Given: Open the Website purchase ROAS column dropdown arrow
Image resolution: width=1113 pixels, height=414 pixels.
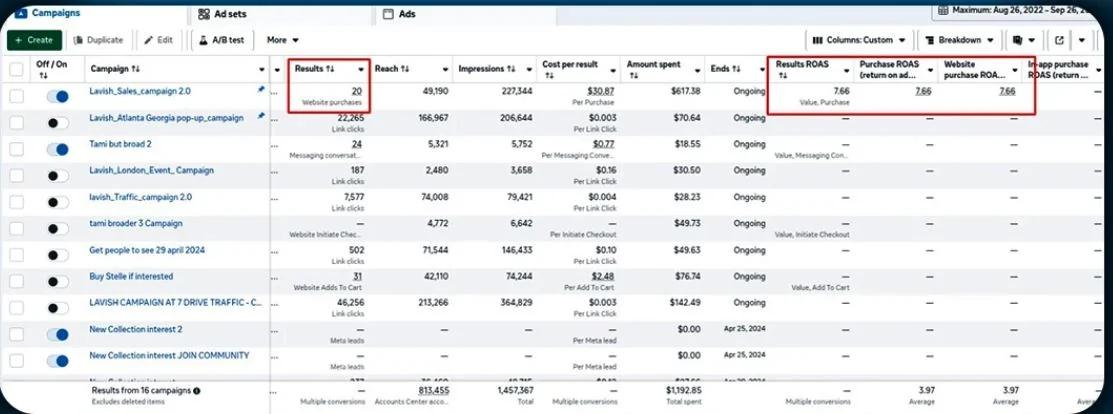Looking at the screenshot, I should coord(1015,70).
